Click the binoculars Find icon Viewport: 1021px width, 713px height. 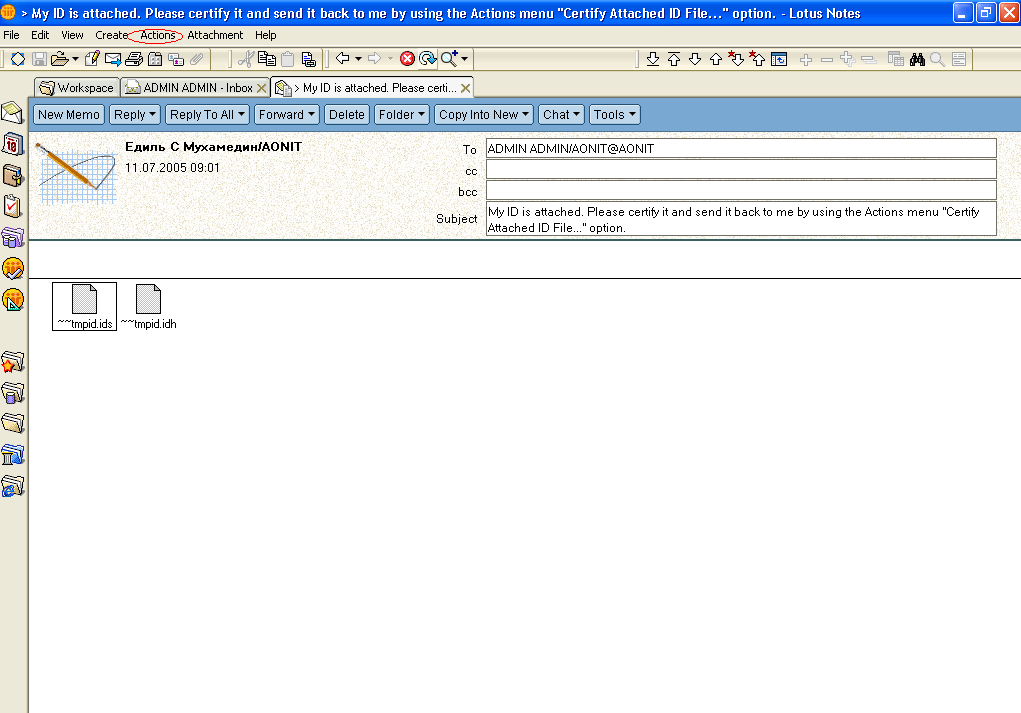[x=917, y=59]
